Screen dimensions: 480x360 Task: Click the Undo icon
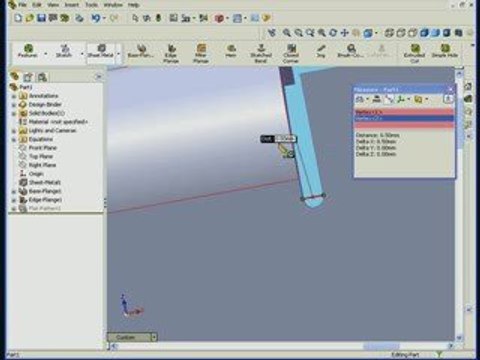(95, 18)
